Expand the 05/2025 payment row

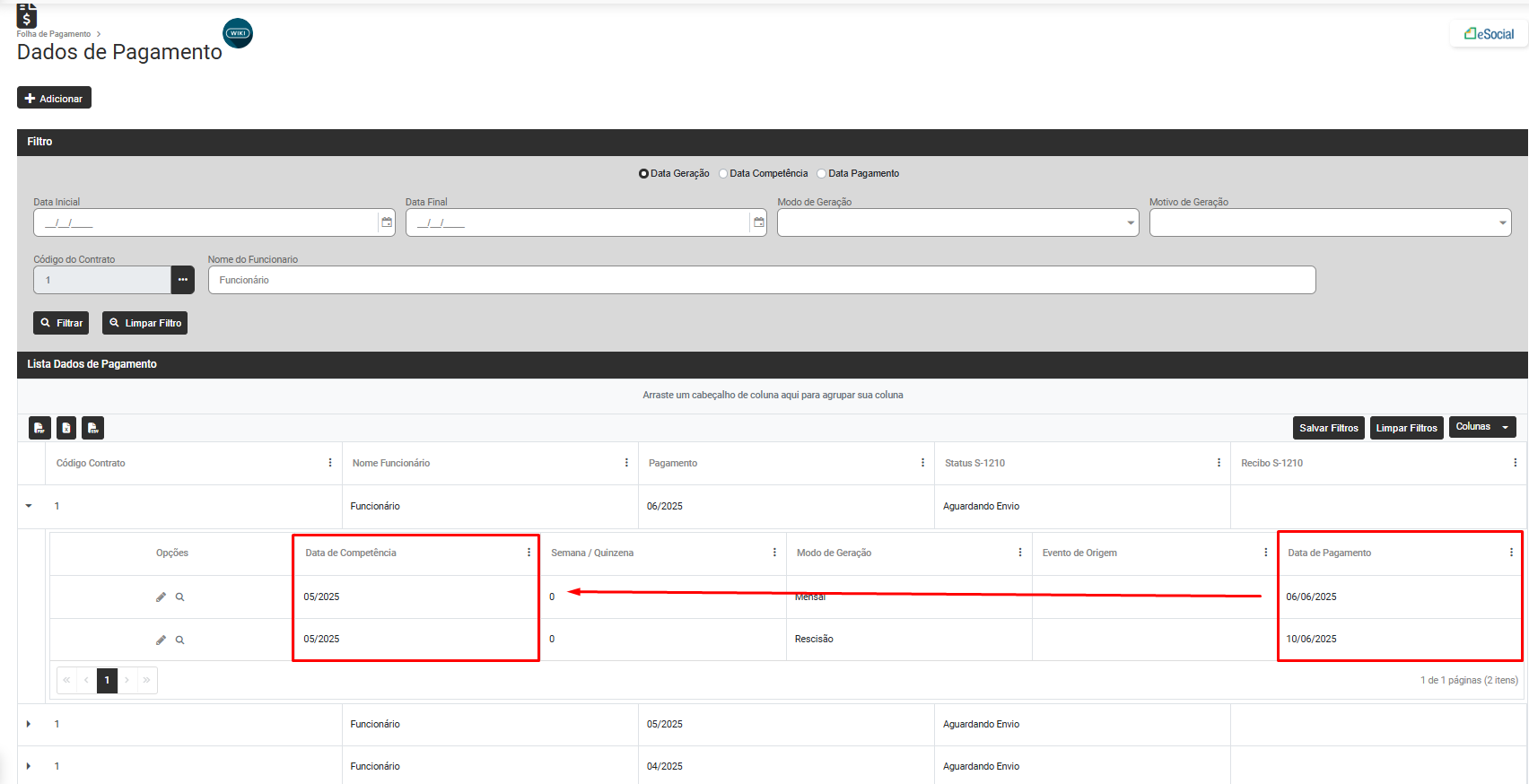(x=29, y=724)
